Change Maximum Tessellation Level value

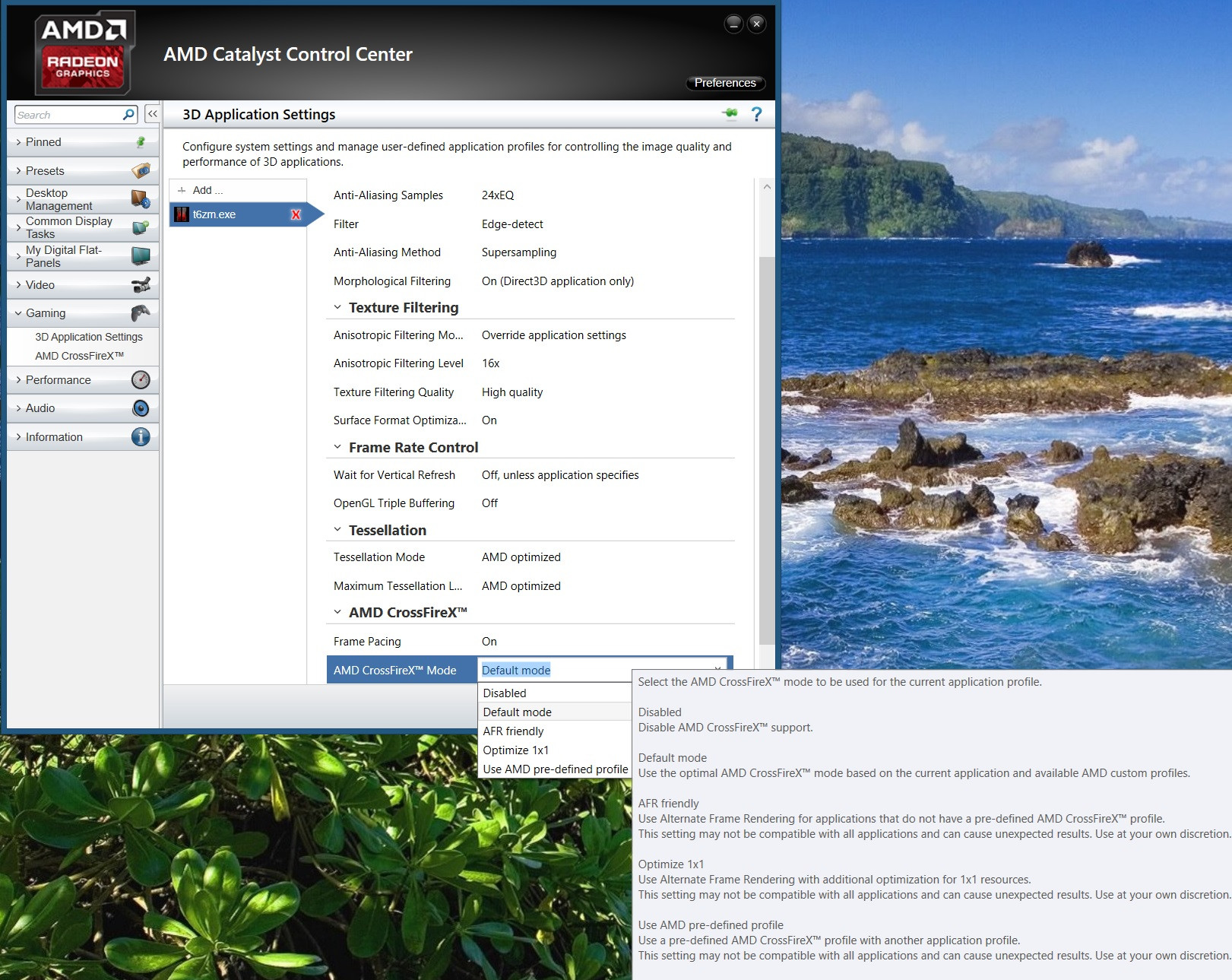(521, 586)
